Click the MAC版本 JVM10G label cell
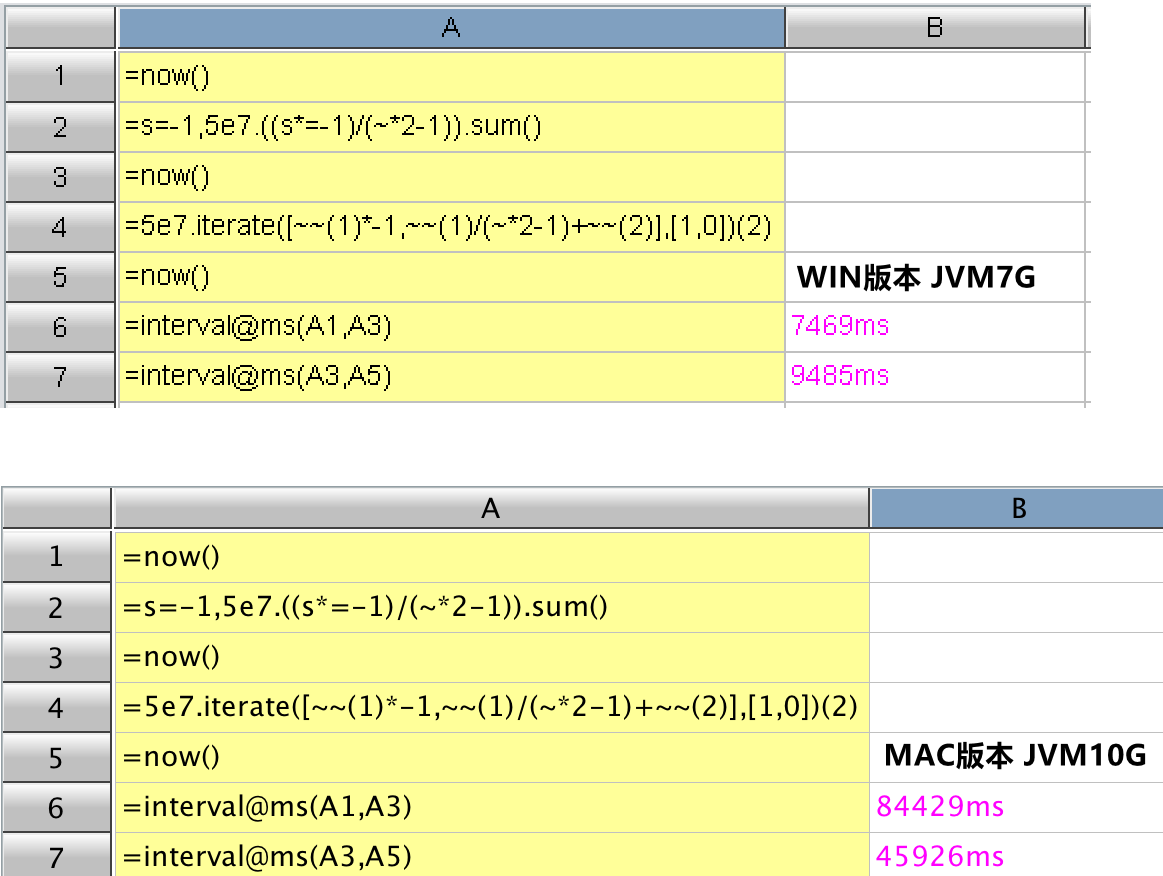The width and height of the screenshot is (1163, 876). (x=1015, y=757)
